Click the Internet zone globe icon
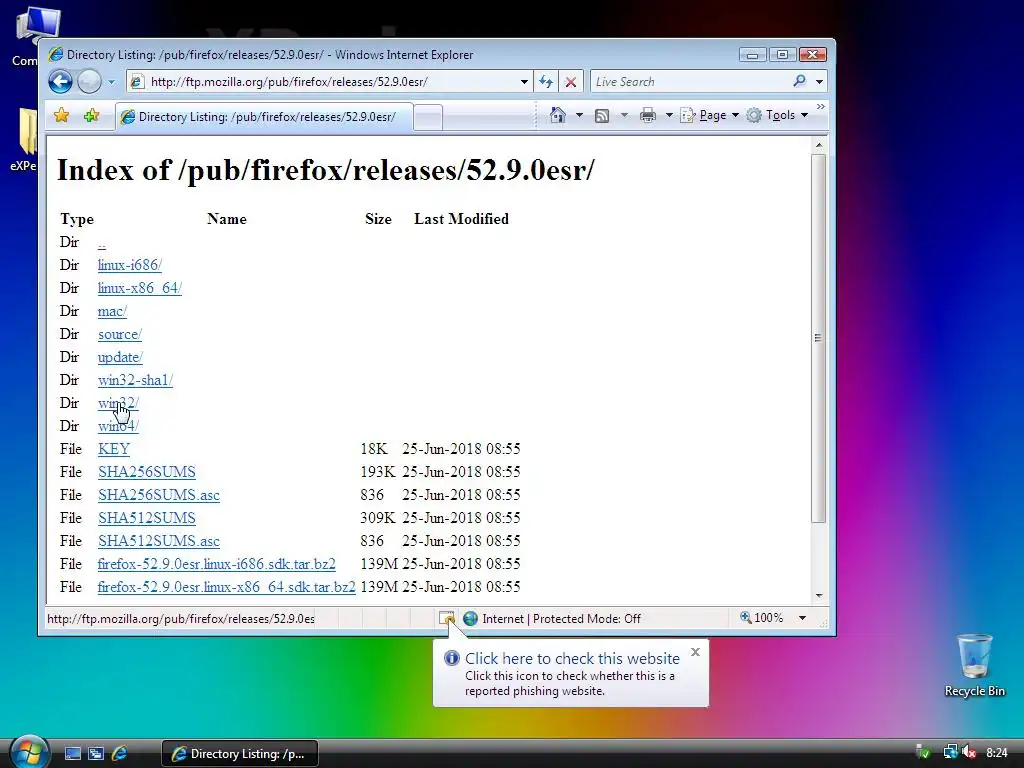 pos(470,618)
